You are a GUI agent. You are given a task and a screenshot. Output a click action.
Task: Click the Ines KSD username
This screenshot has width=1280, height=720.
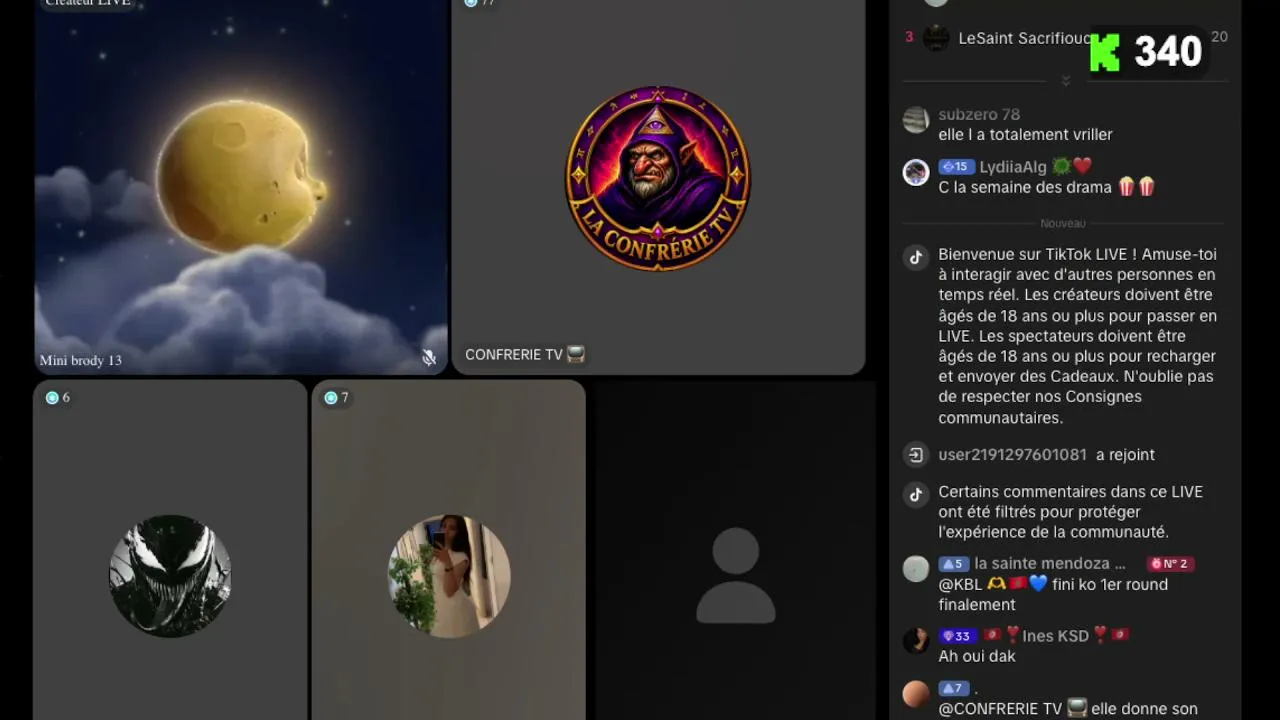tap(1056, 636)
